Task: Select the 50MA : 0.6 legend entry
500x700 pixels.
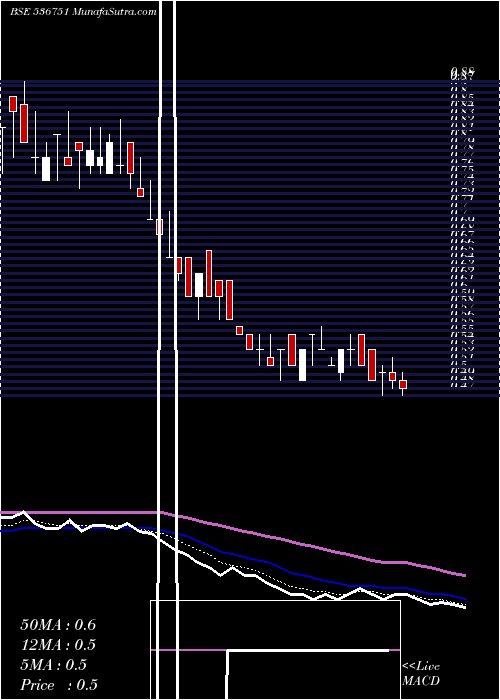Action: point(58,625)
